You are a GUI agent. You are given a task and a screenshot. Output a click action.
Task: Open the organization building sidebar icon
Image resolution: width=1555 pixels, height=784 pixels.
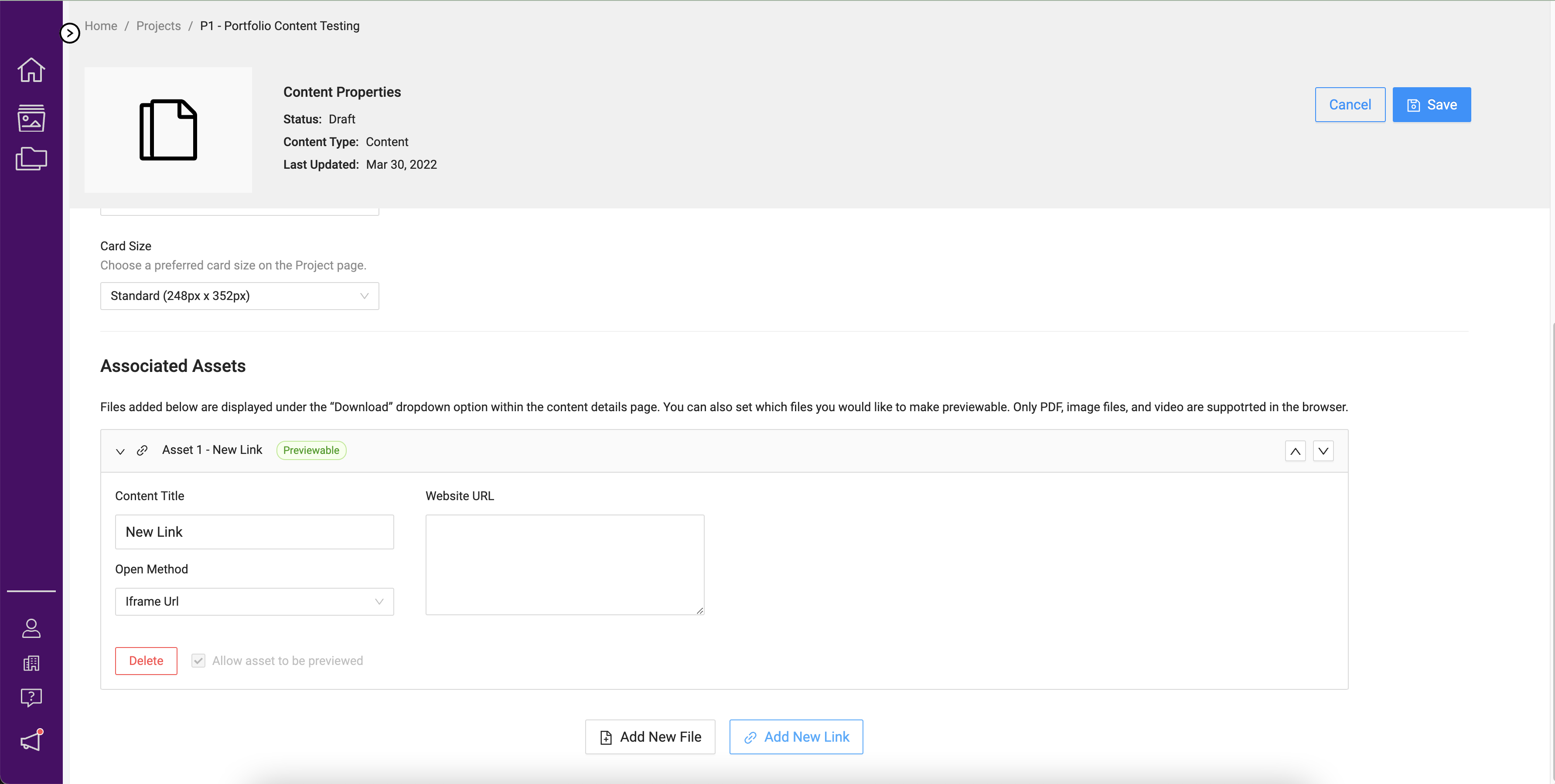click(x=31, y=663)
